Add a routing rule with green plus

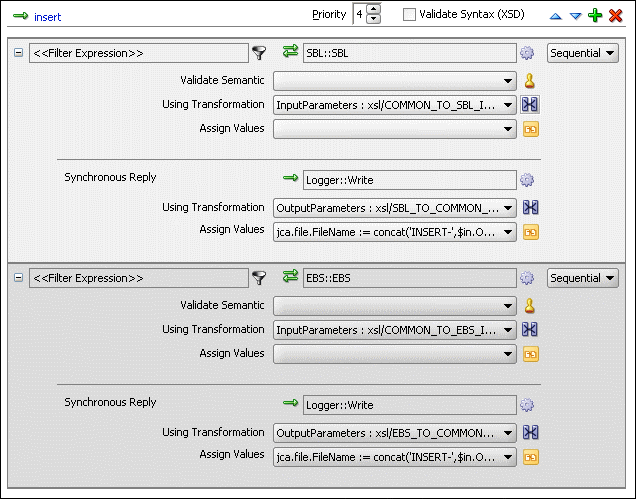click(595, 15)
